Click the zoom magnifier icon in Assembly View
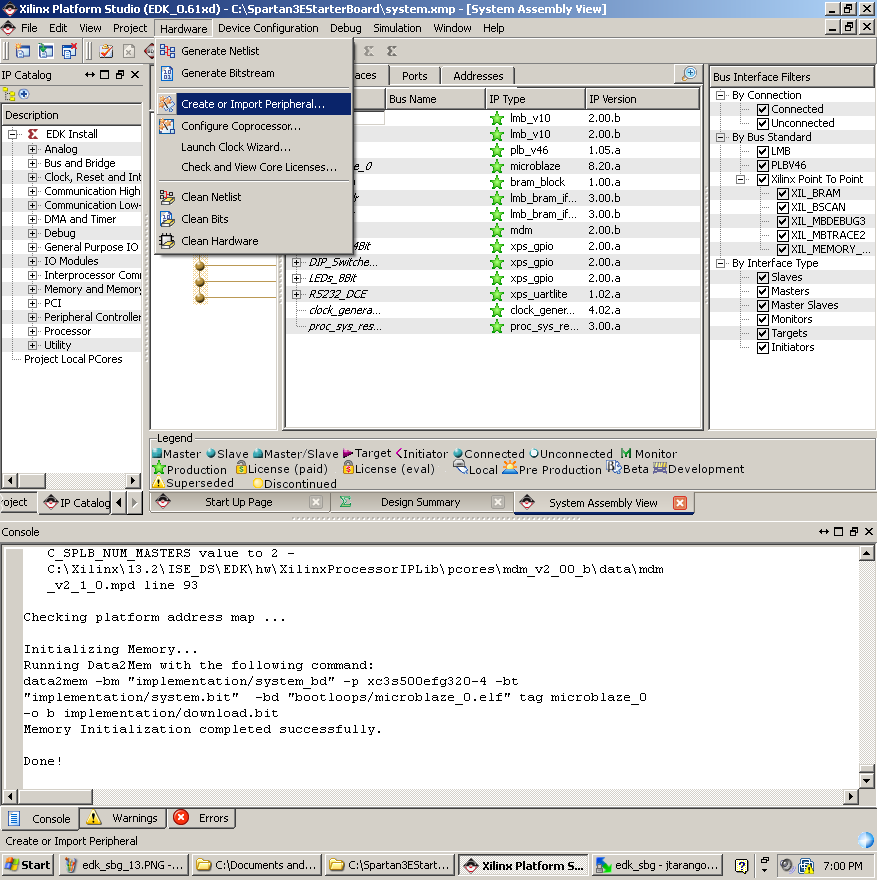Screen dimensions: 877x880 click(690, 74)
